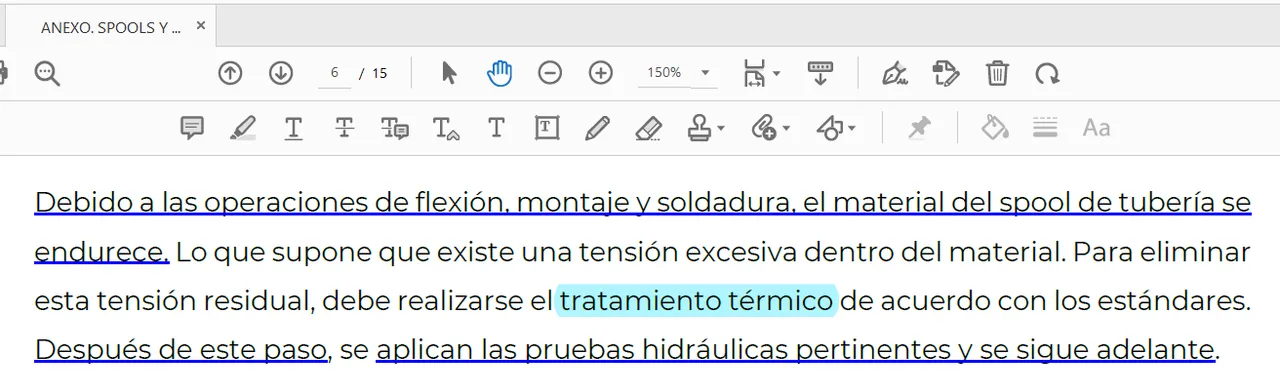Select the Pencil drawing tool
Viewport: 1280px width, 389px height.
[x=597, y=128]
